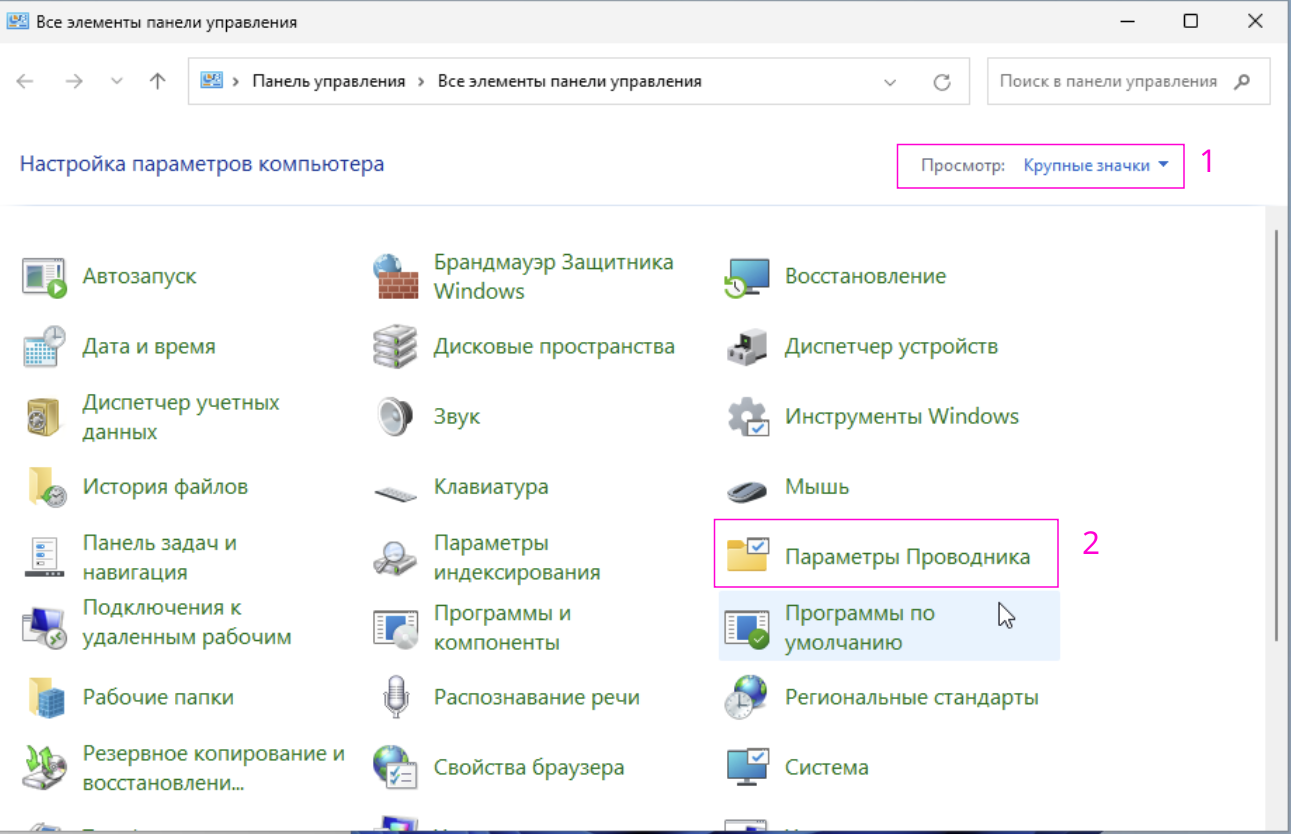Click the control panel icon in address bar
The height and width of the screenshot is (834, 1291).
(x=211, y=81)
